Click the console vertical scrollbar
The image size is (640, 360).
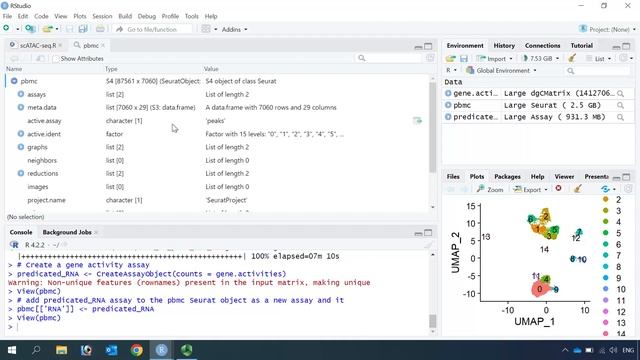click(433, 321)
